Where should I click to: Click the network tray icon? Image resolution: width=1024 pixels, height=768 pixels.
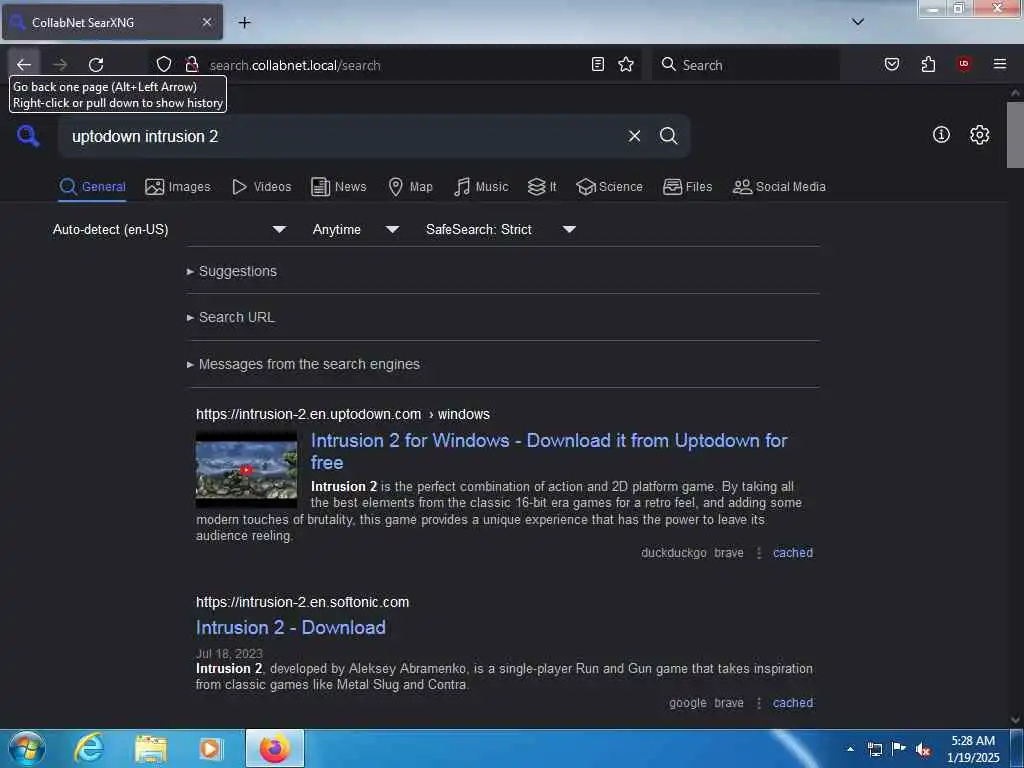pyautogui.click(x=874, y=749)
